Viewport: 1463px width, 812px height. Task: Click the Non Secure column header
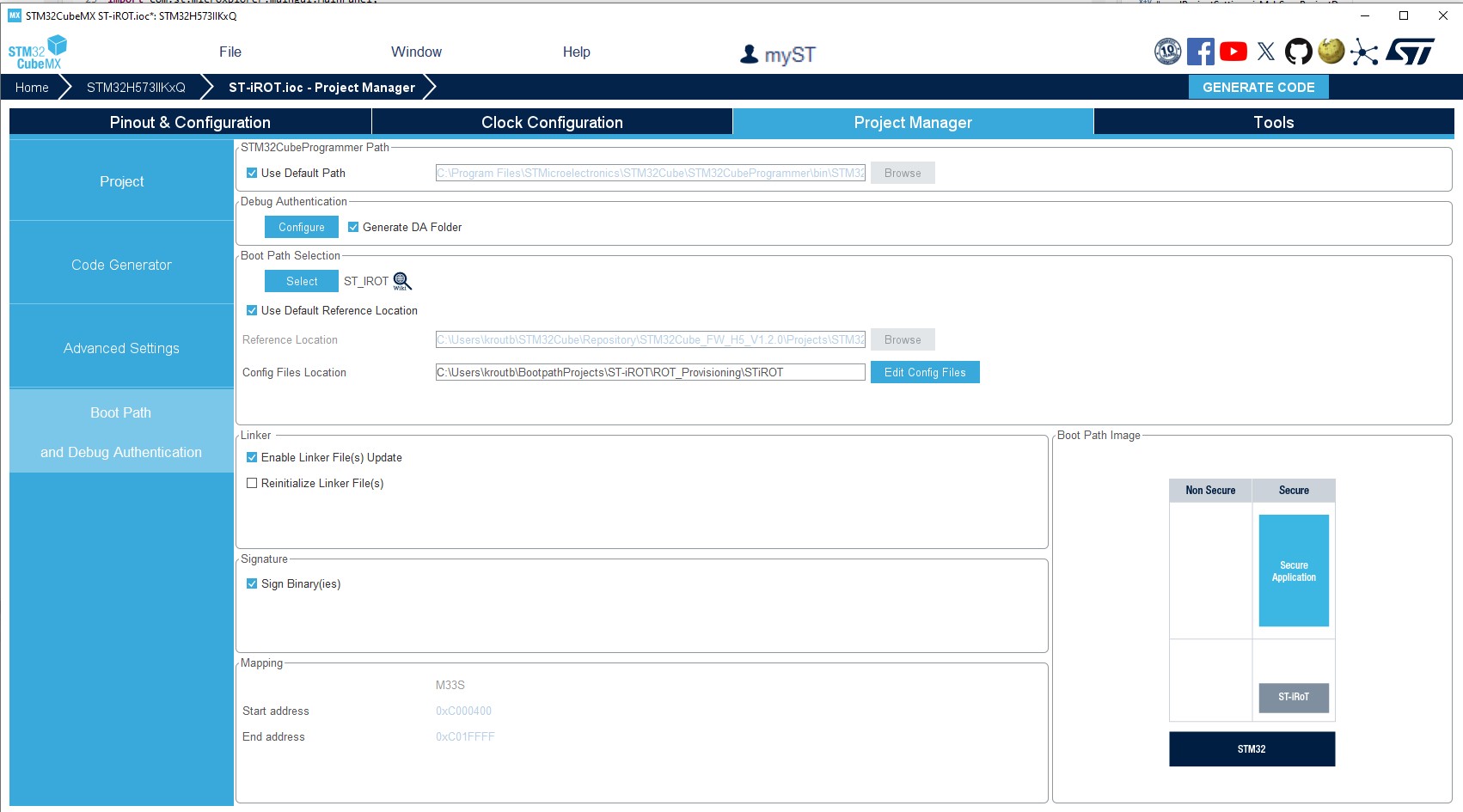pos(1210,490)
